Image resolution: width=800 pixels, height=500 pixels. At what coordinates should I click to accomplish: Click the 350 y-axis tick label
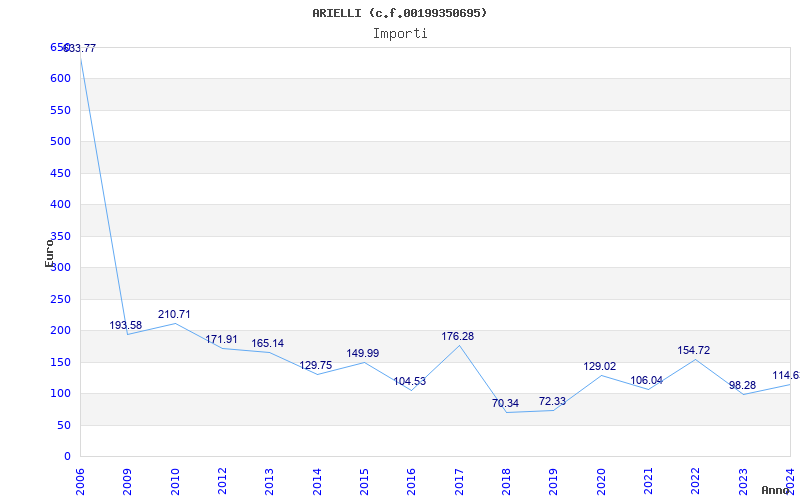tap(60, 236)
